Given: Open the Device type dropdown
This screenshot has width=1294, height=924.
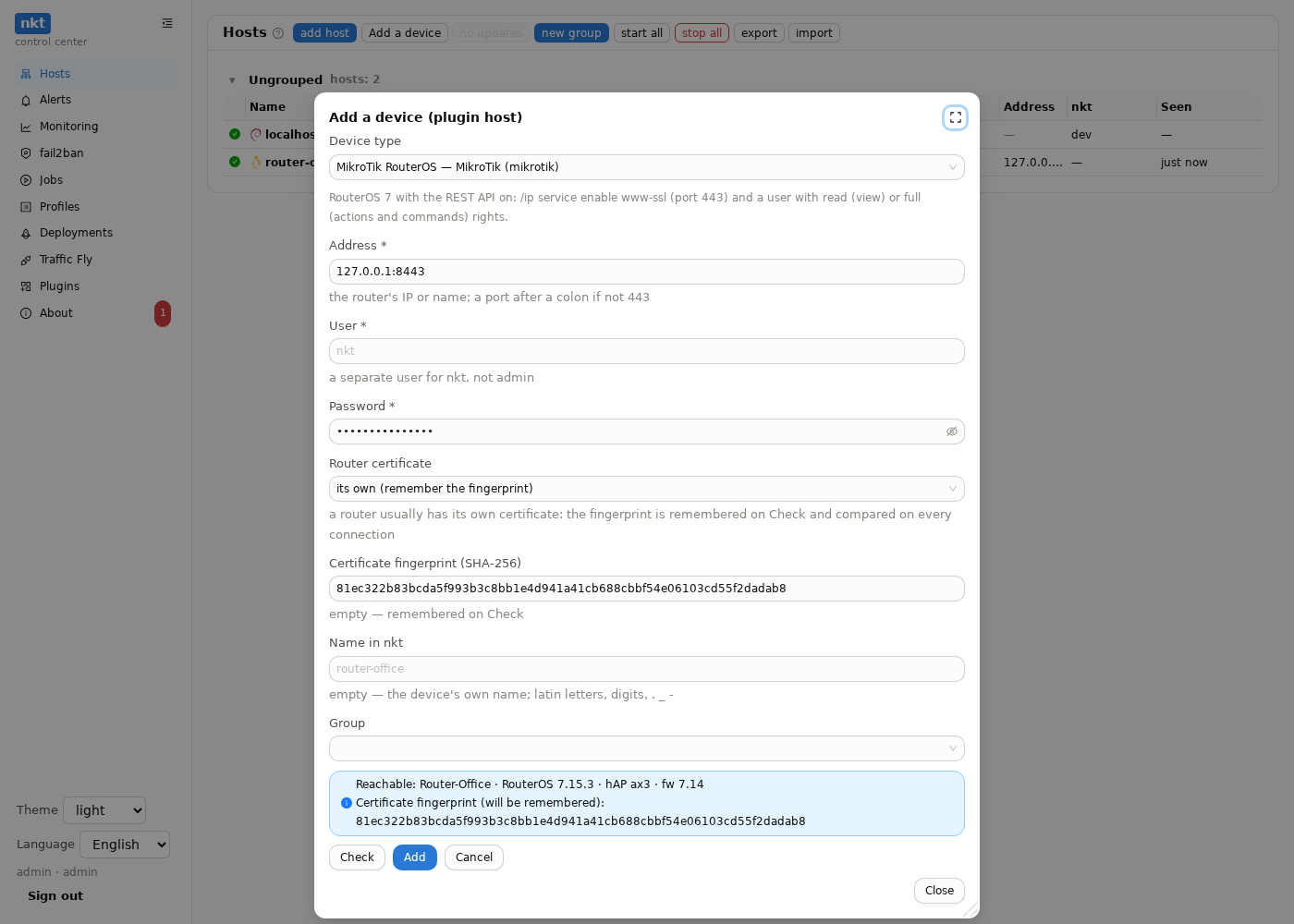Looking at the screenshot, I should pos(647,167).
